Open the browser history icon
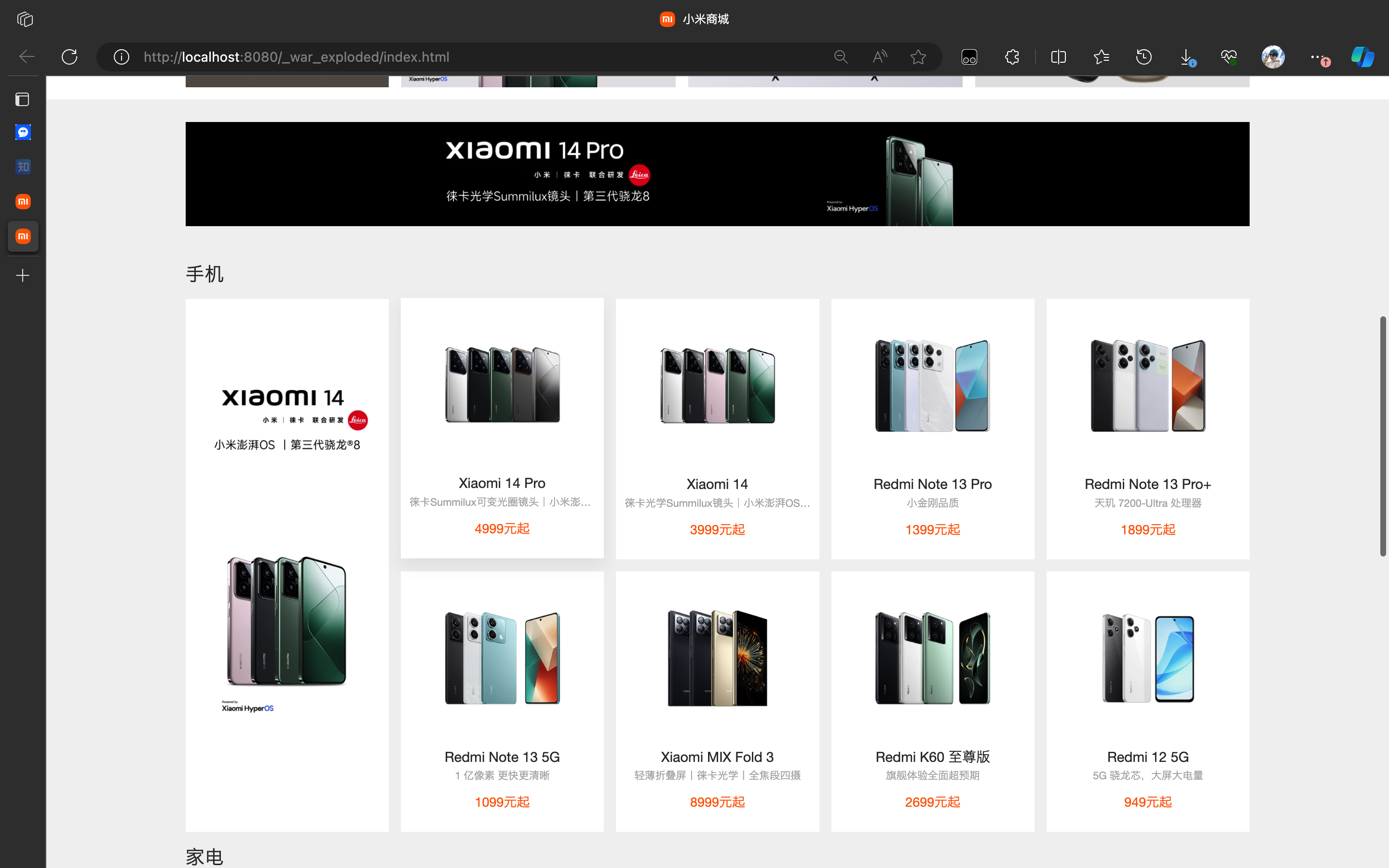The height and width of the screenshot is (868, 1389). pos(1144,57)
